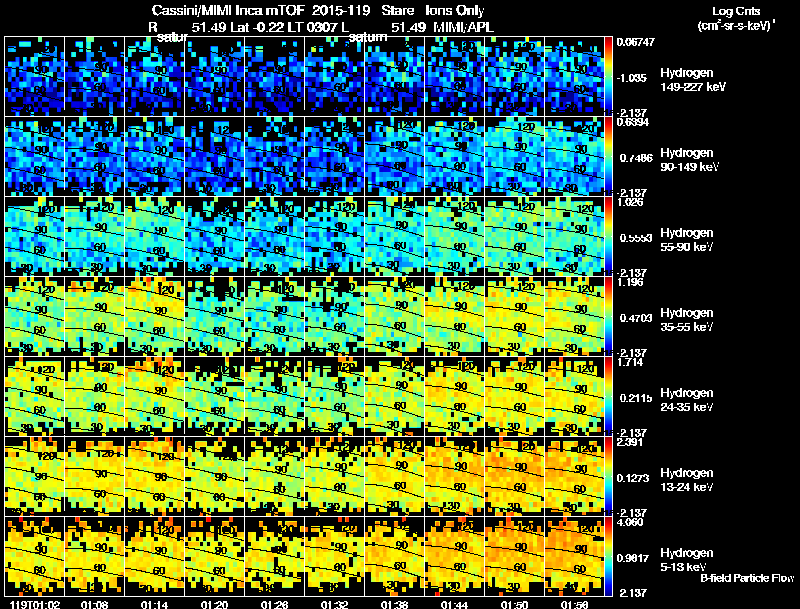Select the 'Hydrogen 90-149 keV' row label
This screenshot has width=800, height=609.
(x=690, y=160)
